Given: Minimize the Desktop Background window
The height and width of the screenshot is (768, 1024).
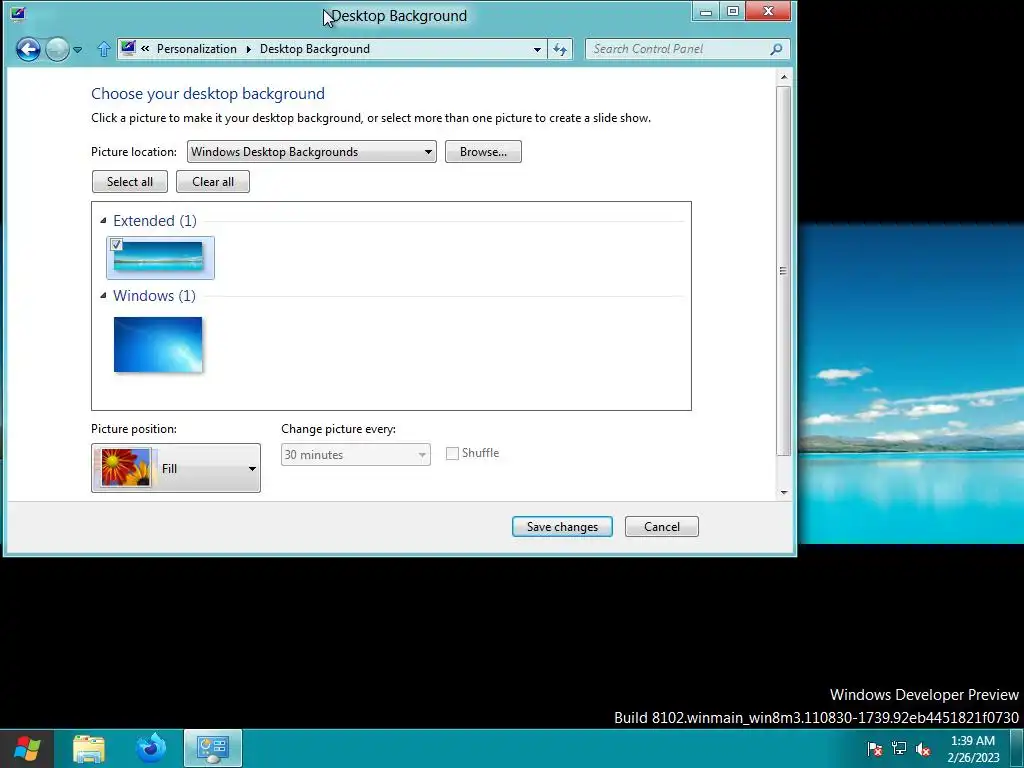Looking at the screenshot, I should pyautogui.click(x=706, y=12).
